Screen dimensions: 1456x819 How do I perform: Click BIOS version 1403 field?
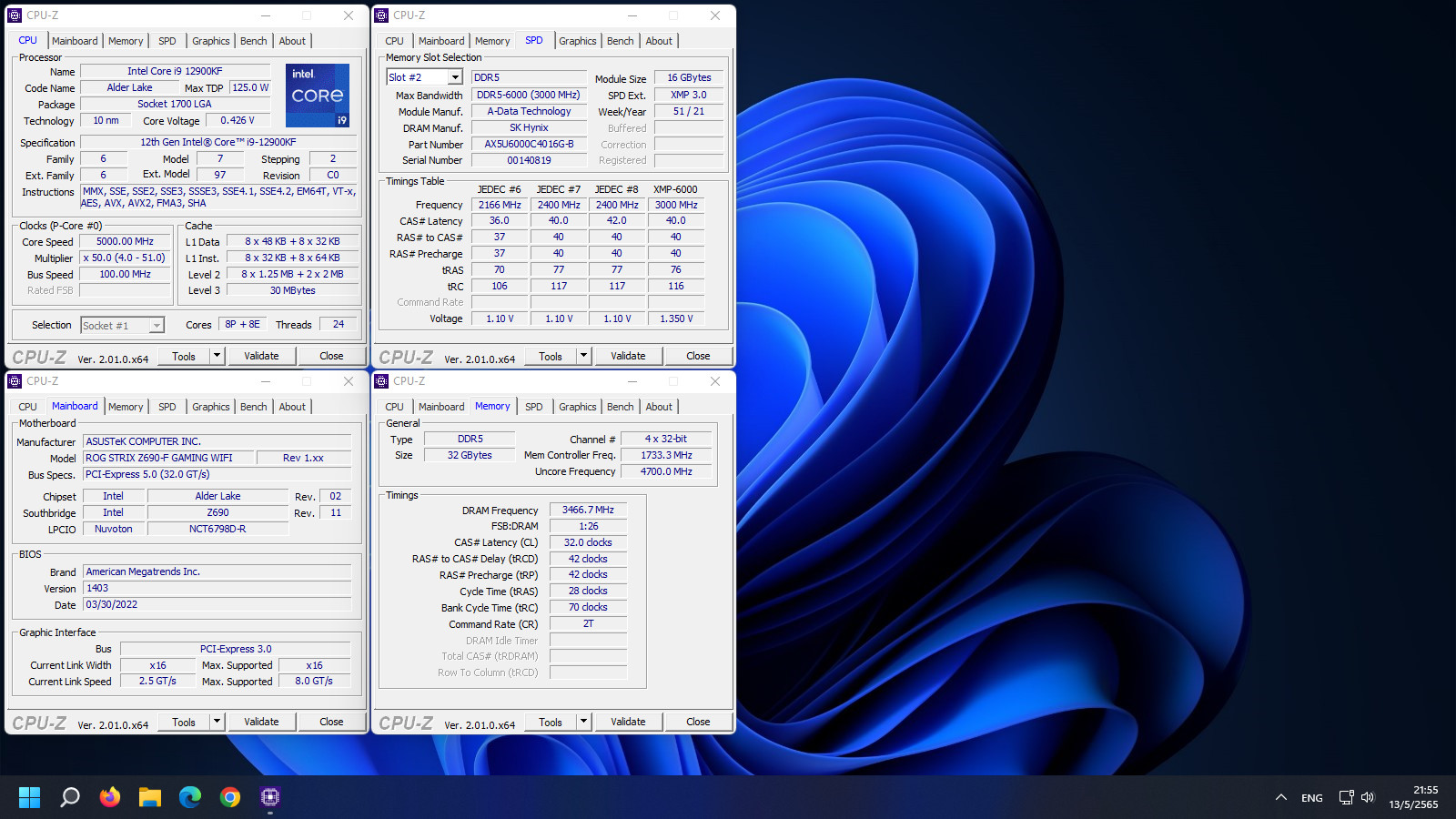[217, 588]
